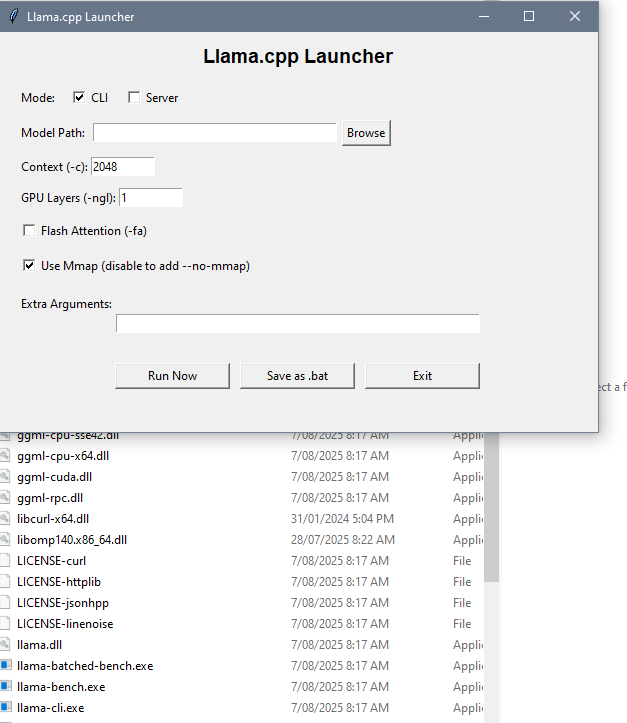627x723 pixels.
Task: Click the libcurl-x64.dll file icon
Action: pos(5,518)
